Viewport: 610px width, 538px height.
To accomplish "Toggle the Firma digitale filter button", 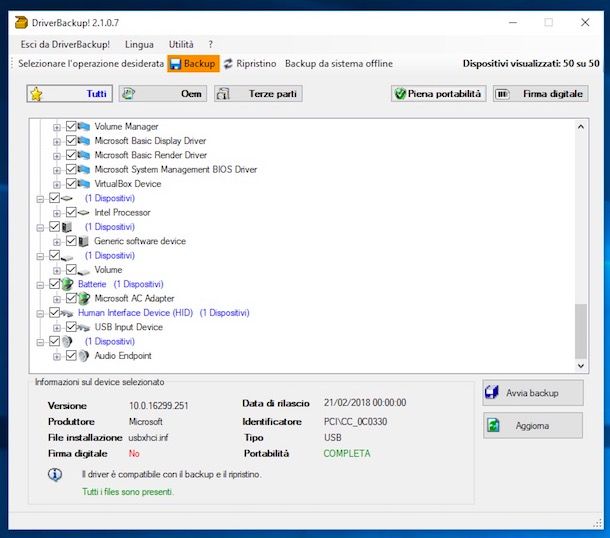I will click(x=540, y=94).
